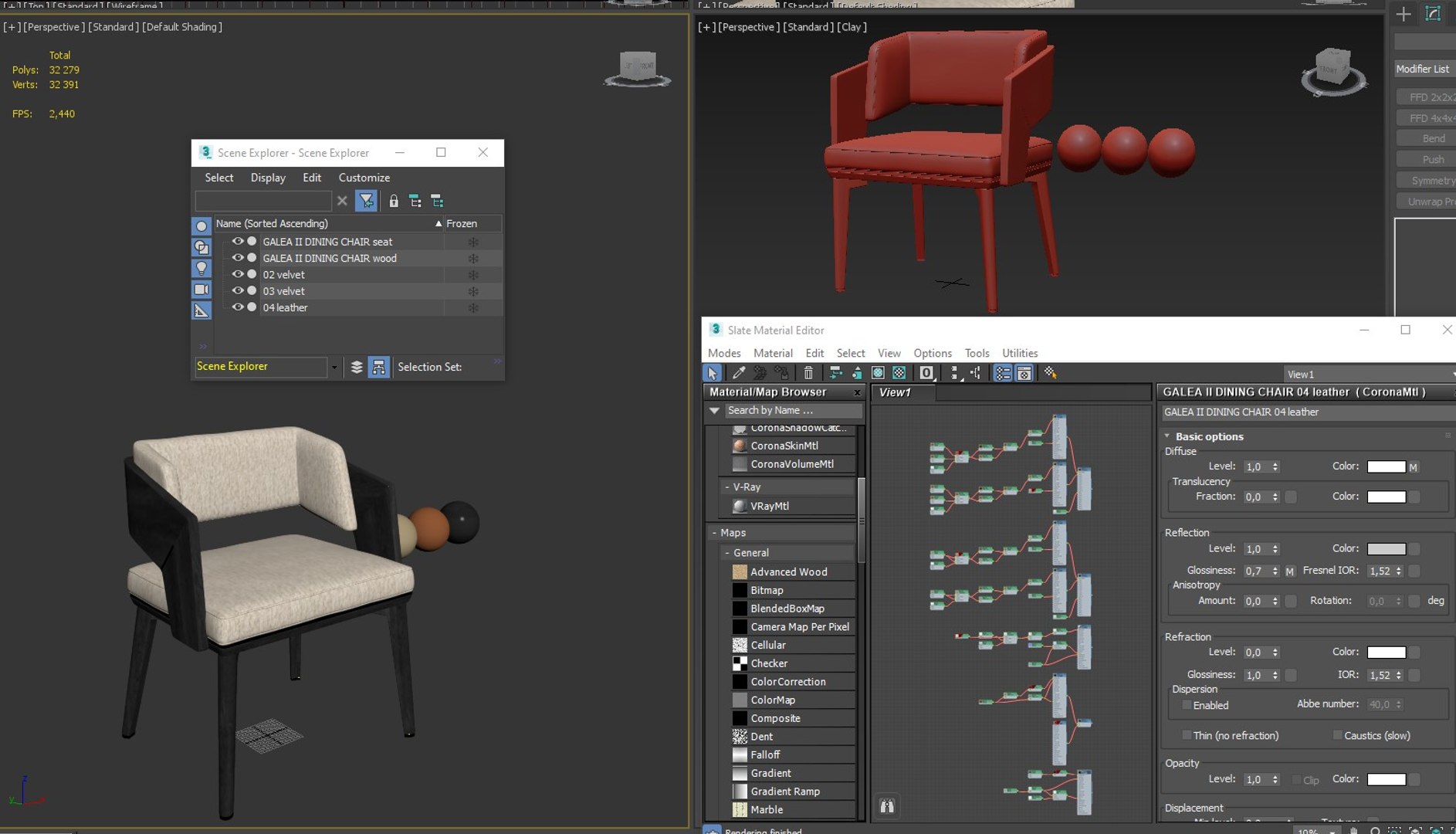Viewport: 1456px width, 834px height.
Task: Click the Search by Name field
Action: (x=793, y=411)
